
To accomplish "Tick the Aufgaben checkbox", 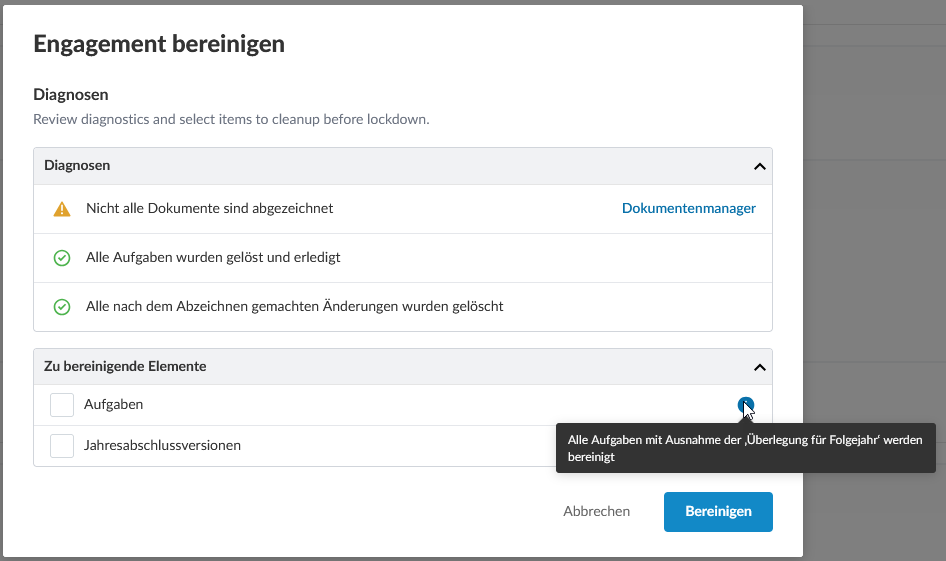I will [x=62, y=405].
